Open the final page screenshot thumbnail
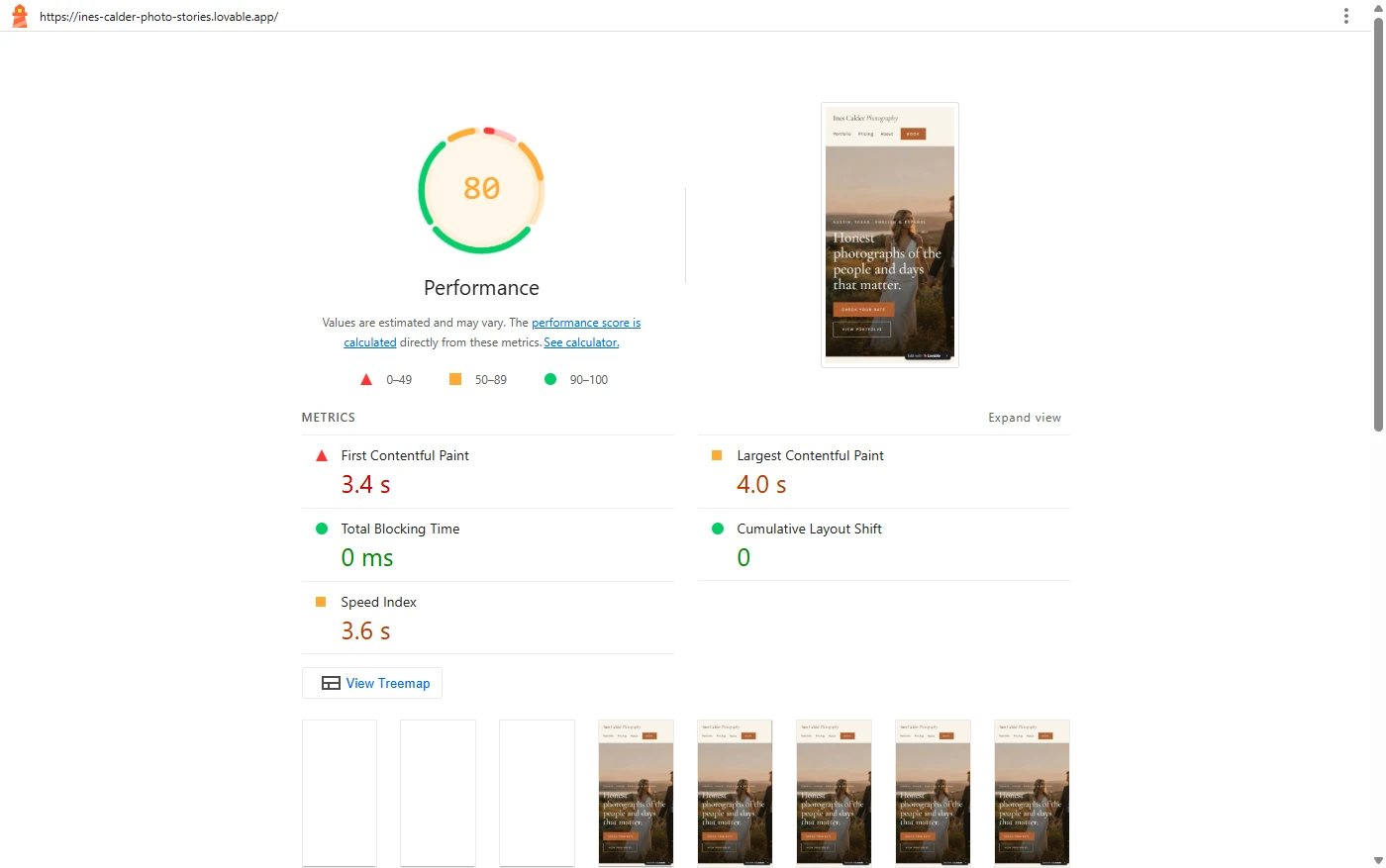The image size is (1386, 868). pyautogui.click(x=890, y=235)
